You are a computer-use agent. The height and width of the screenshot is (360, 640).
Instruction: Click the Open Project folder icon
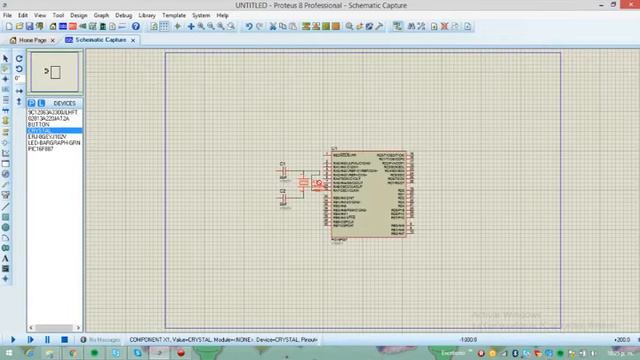[x=19, y=27]
